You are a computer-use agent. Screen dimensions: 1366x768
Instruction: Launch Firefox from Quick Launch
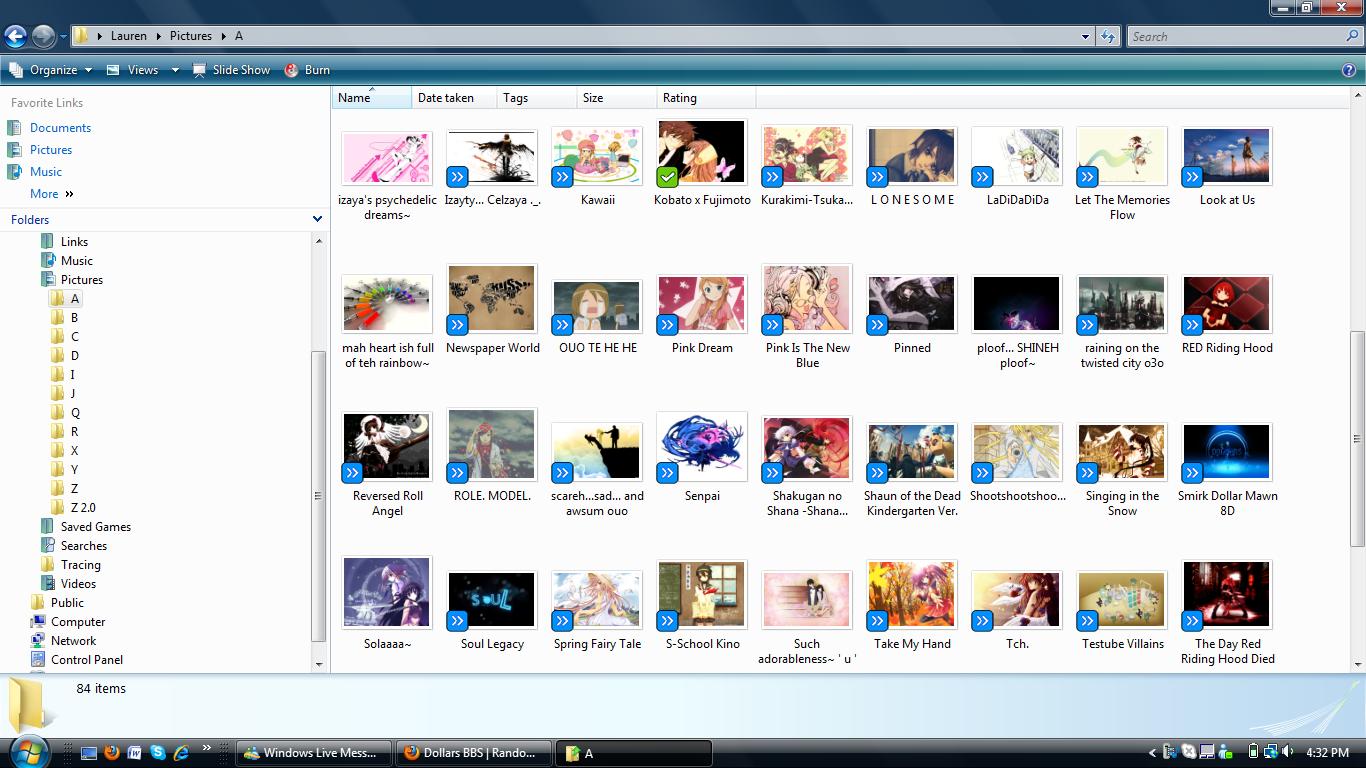[111, 752]
